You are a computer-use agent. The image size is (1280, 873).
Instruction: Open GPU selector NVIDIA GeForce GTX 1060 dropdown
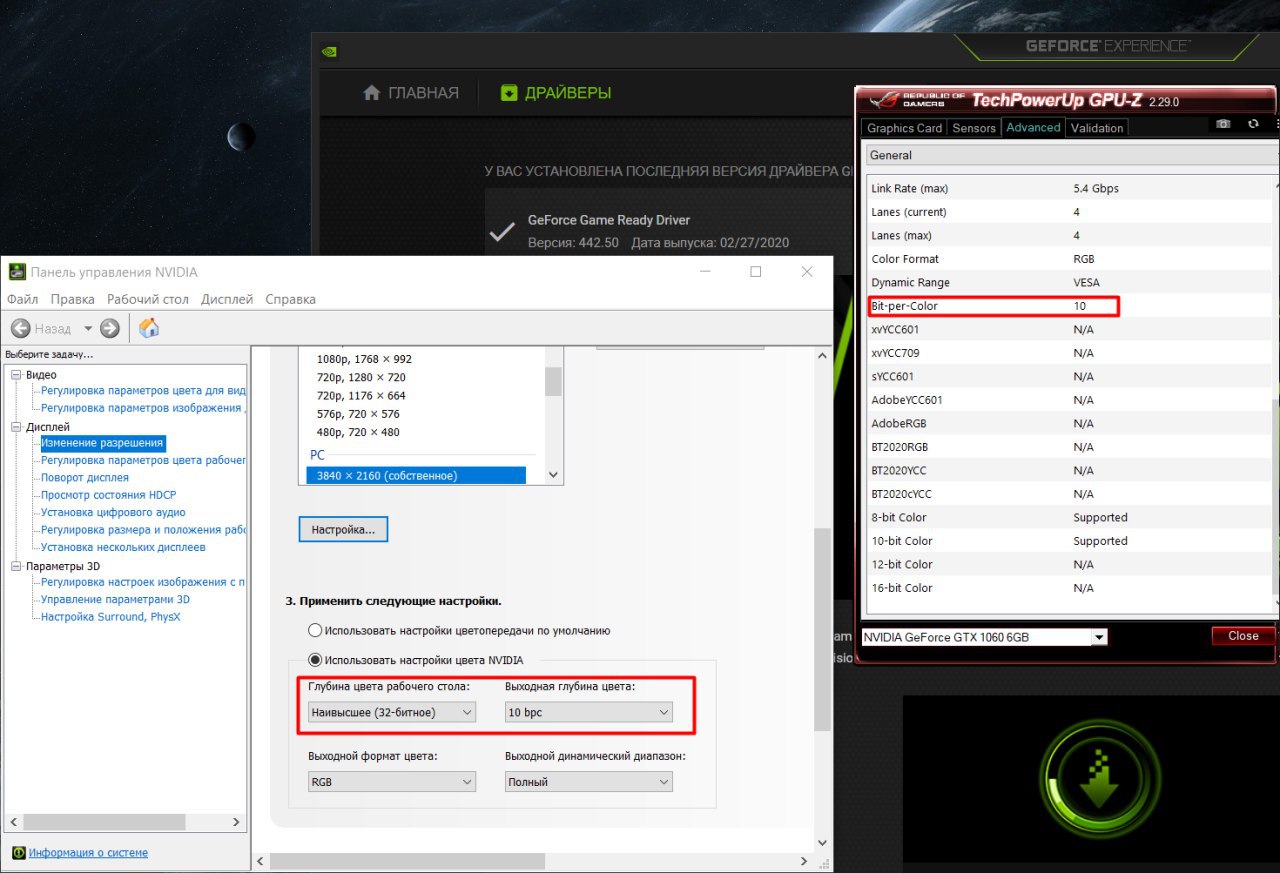tap(984, 637)
